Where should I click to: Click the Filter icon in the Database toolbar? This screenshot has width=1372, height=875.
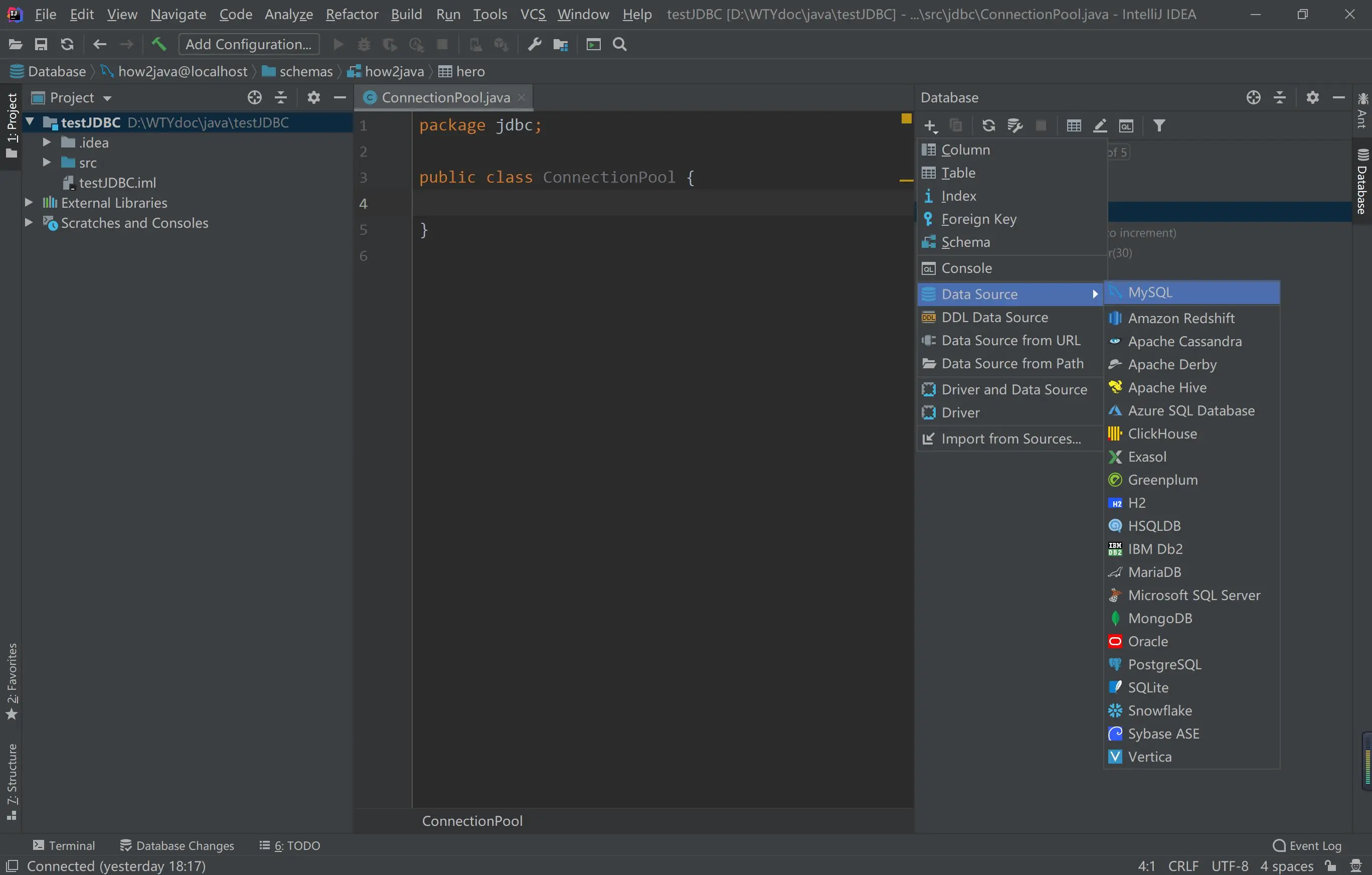click(x=1159, y=125)
